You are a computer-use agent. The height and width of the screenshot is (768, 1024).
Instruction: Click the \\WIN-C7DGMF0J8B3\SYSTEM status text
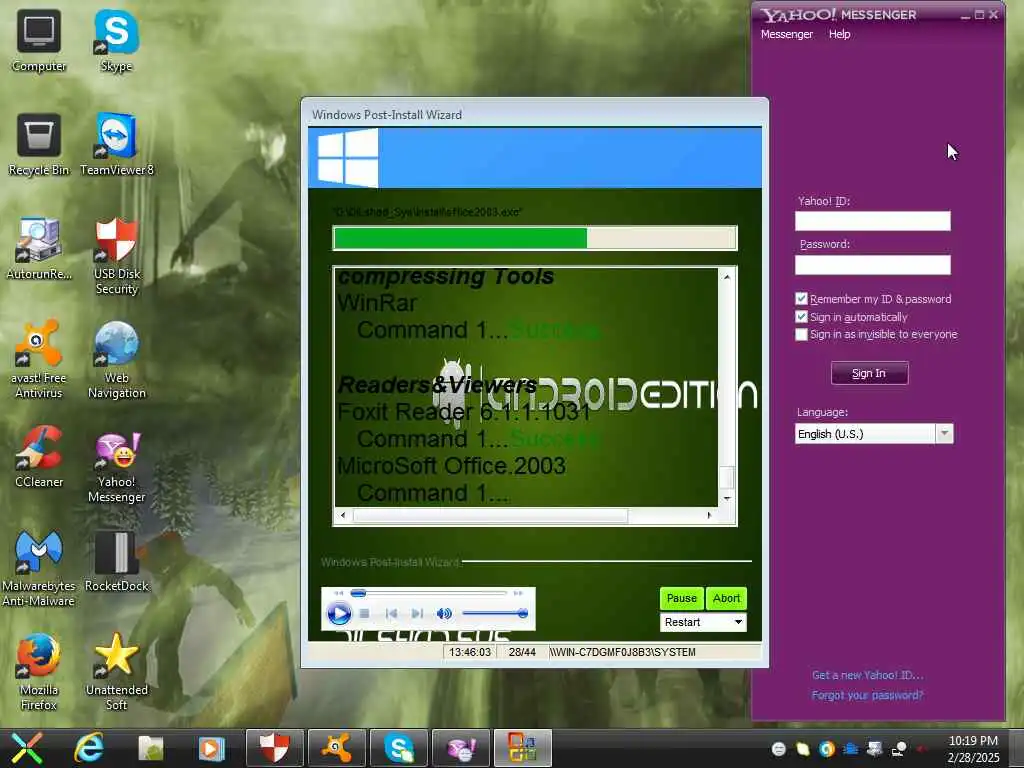coord(622,652)
